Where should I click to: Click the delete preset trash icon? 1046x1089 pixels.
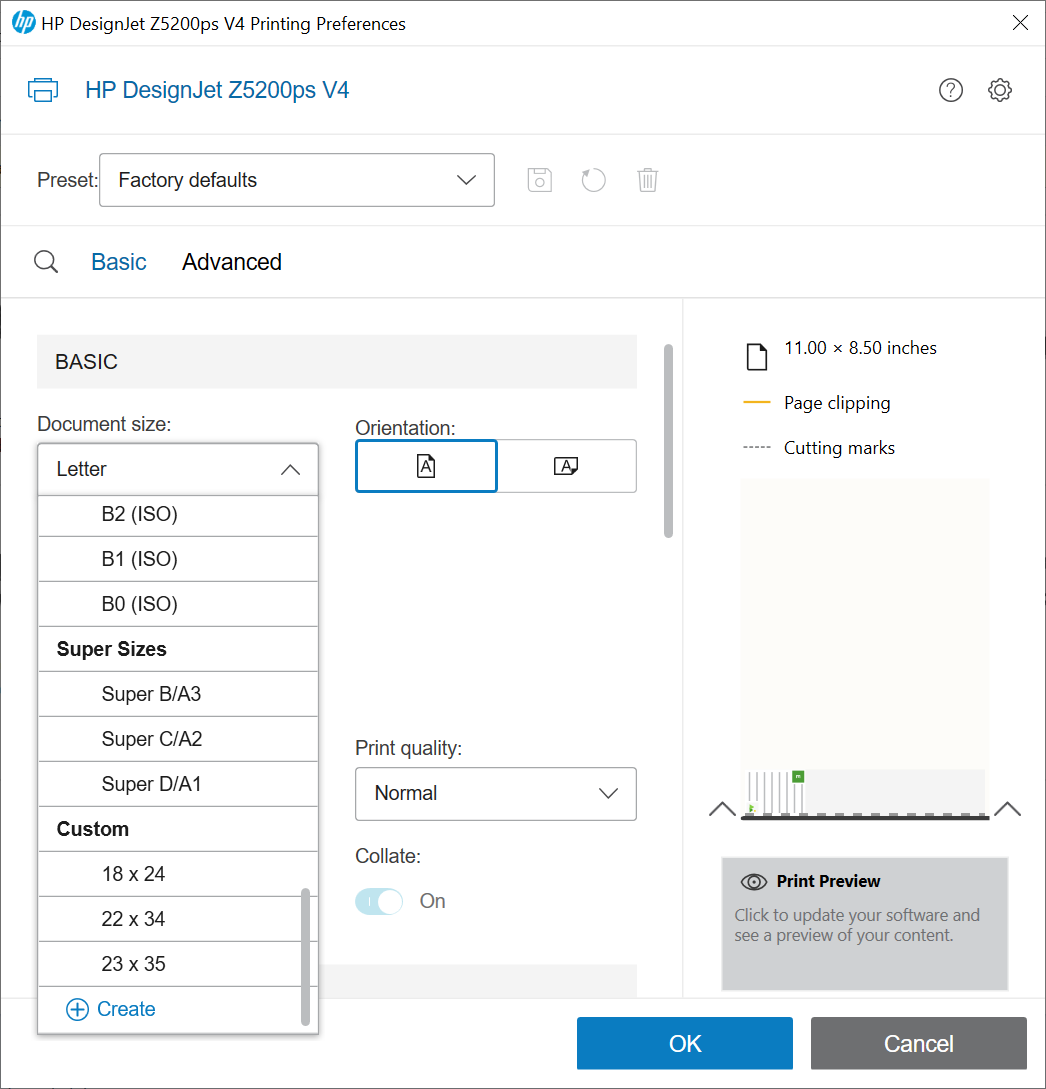[648, 180]
